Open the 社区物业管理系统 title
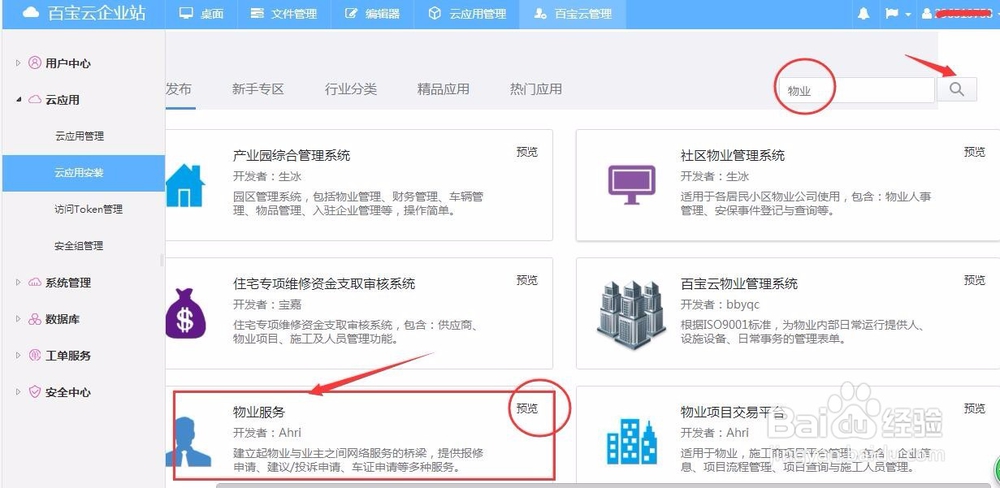Screen dimensions: 1000x488 click(732, 155)
